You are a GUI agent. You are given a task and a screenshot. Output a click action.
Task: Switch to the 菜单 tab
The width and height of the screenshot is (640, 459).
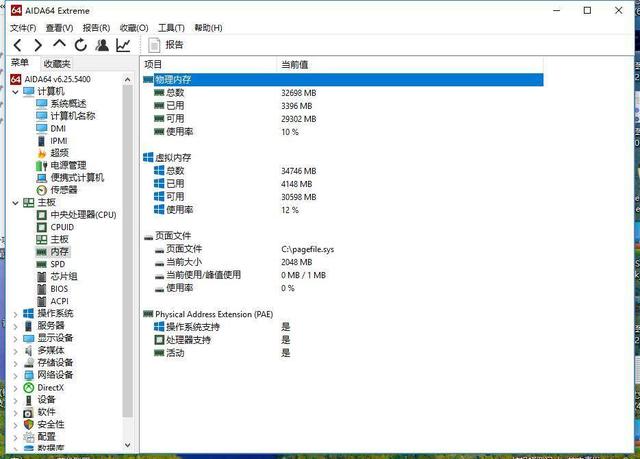click(20, 63)
